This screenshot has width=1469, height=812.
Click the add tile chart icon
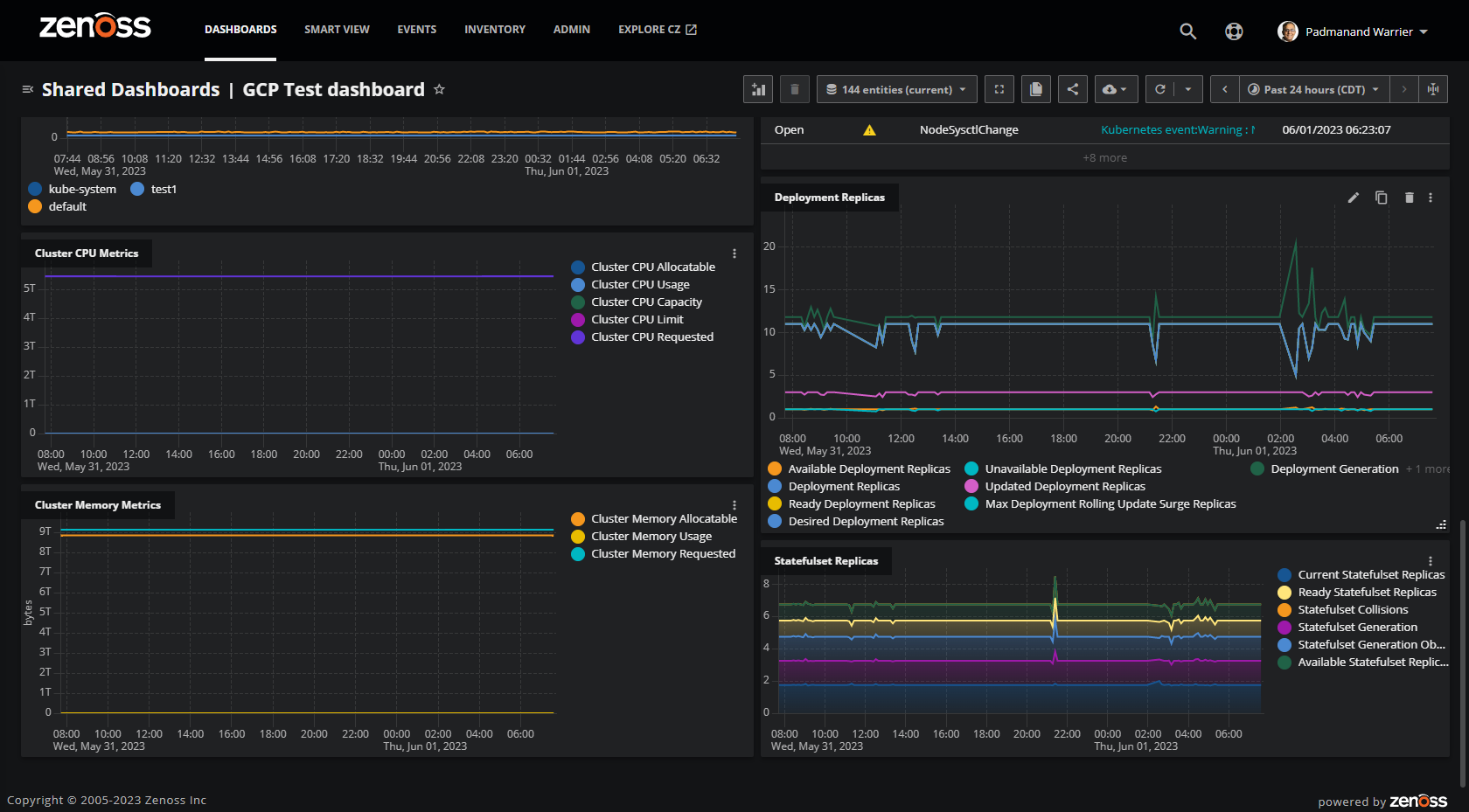pyautogui.click(x=758, y=89)
